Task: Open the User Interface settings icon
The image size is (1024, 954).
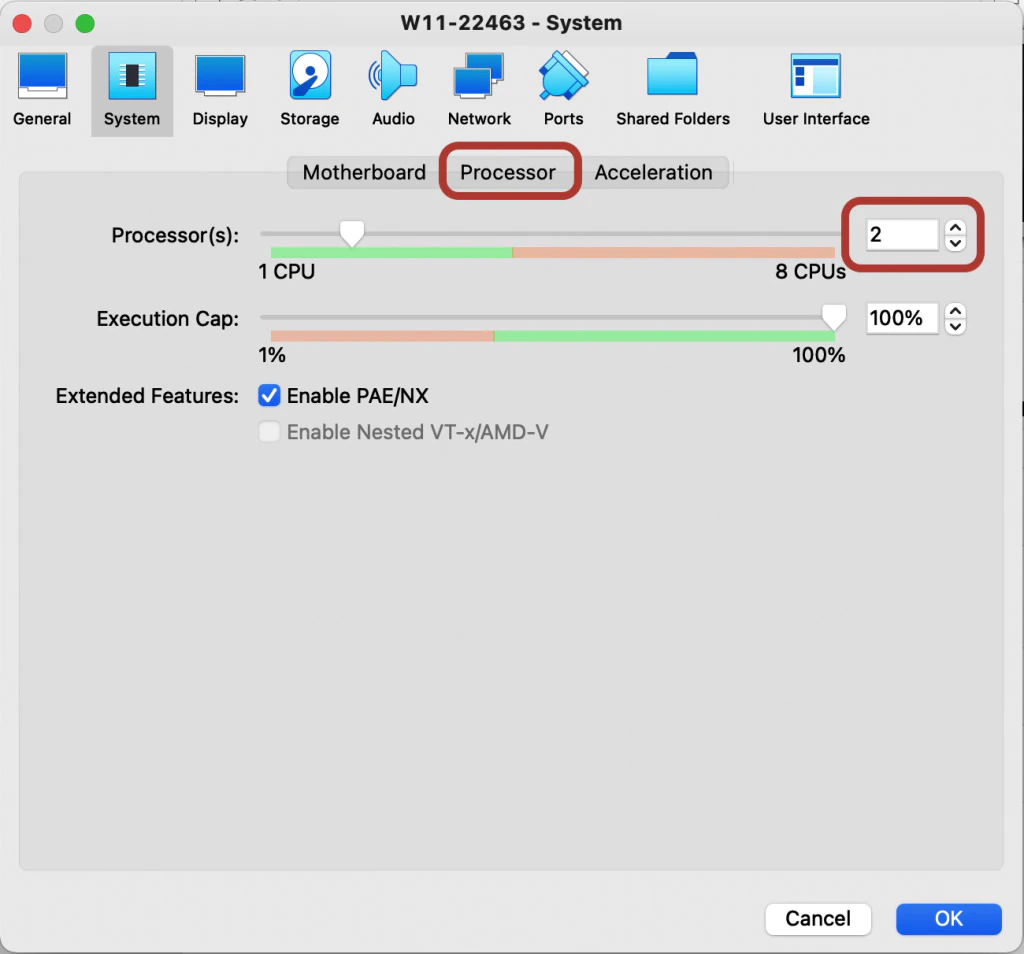Action: 816,89
